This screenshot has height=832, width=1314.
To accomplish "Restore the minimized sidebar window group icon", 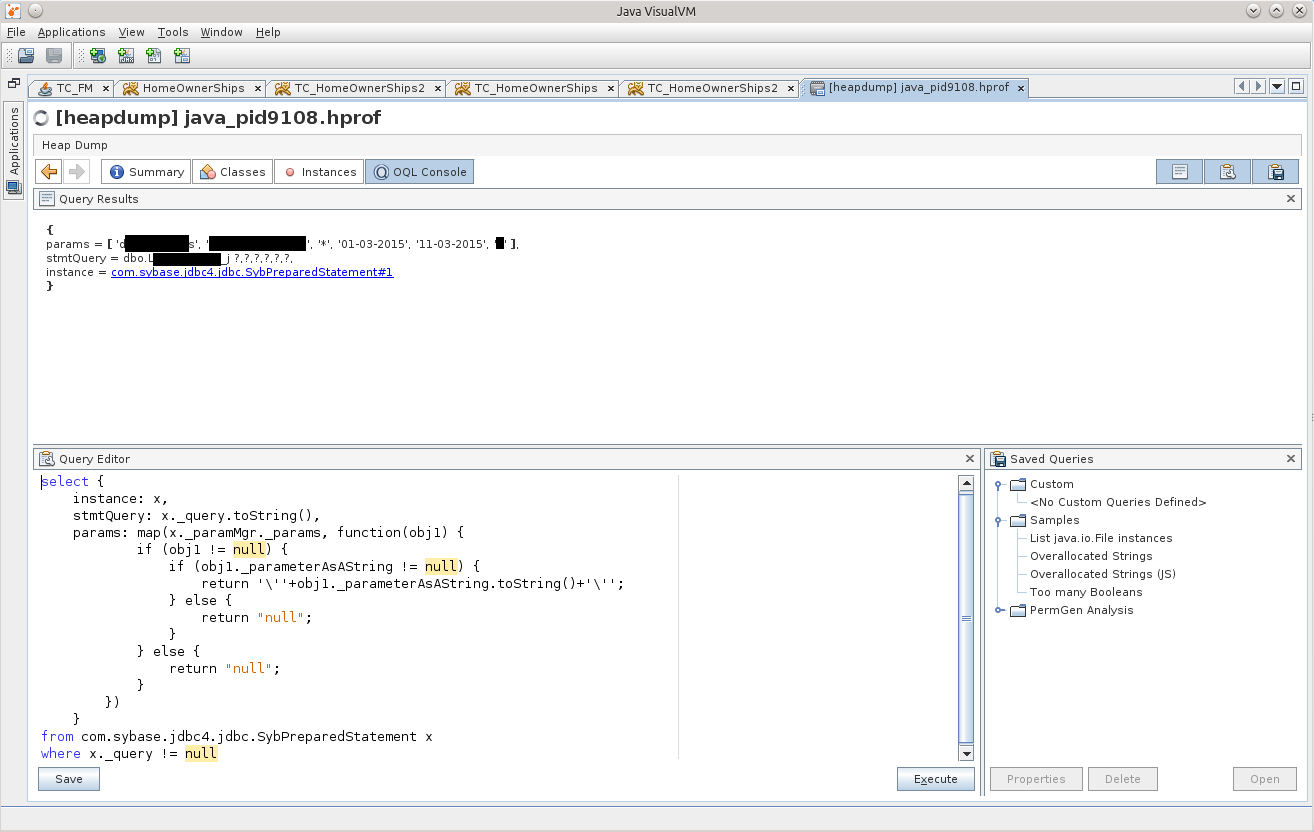I will pyautogui.click(x=14, y=84).
